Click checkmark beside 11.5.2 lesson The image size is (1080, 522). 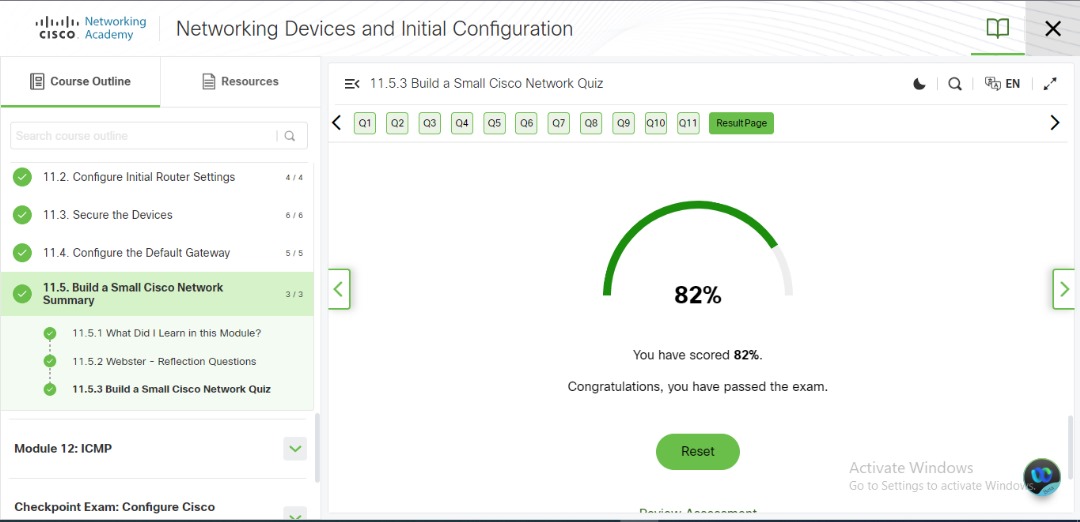[x=50, y=362]
